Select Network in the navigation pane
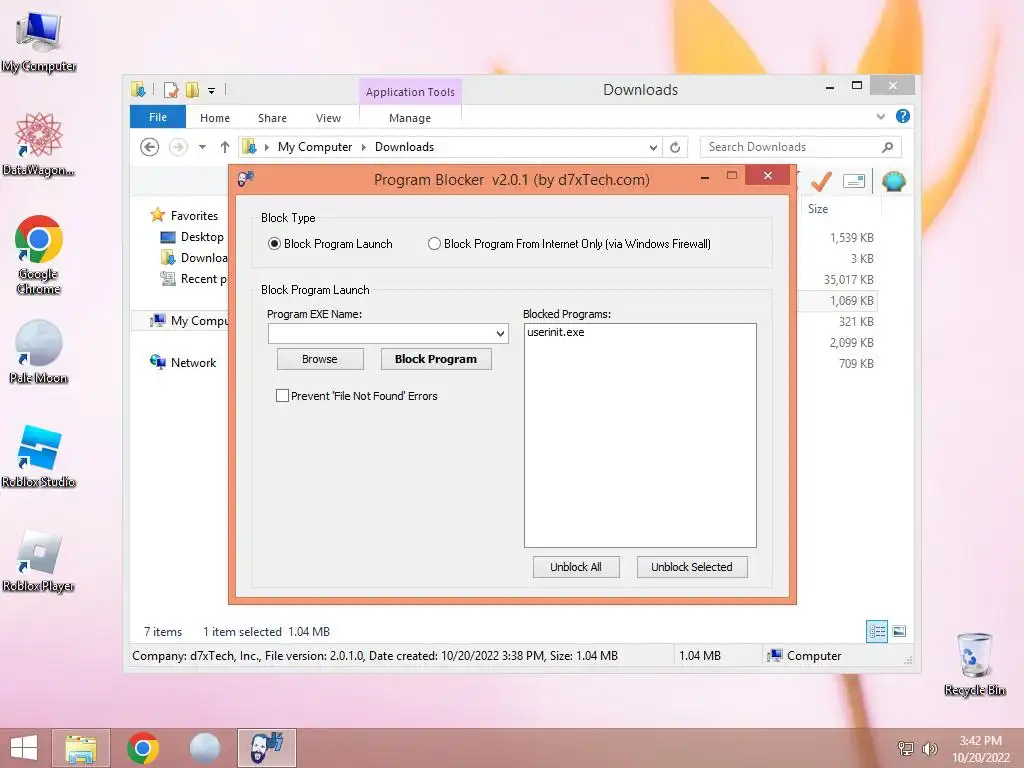 tap(193, 362)
